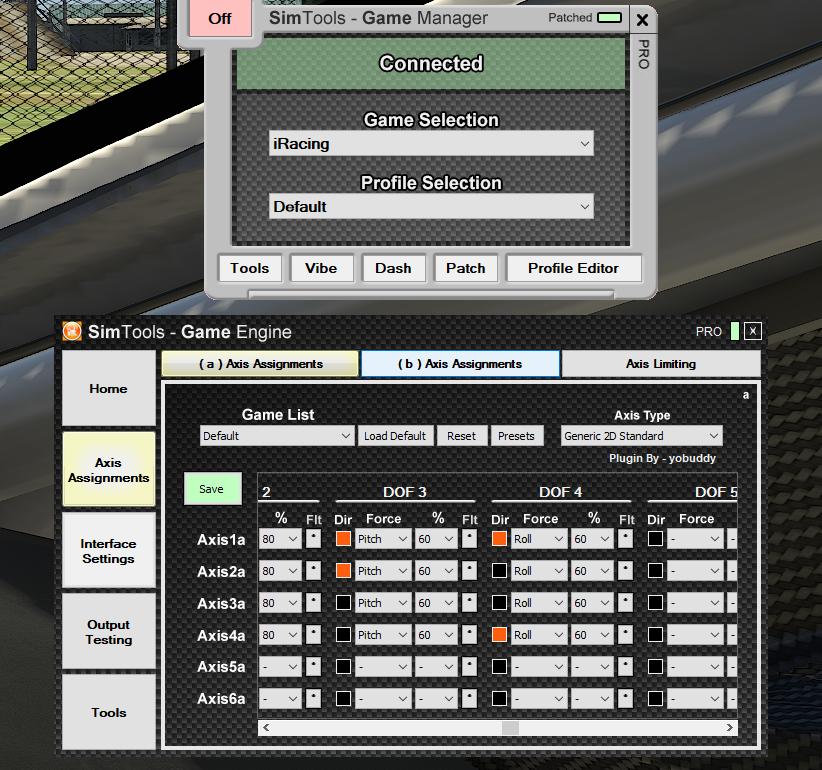
Task: Click the SimTools Game Engine app icon
Action: (x=72, y=331)
